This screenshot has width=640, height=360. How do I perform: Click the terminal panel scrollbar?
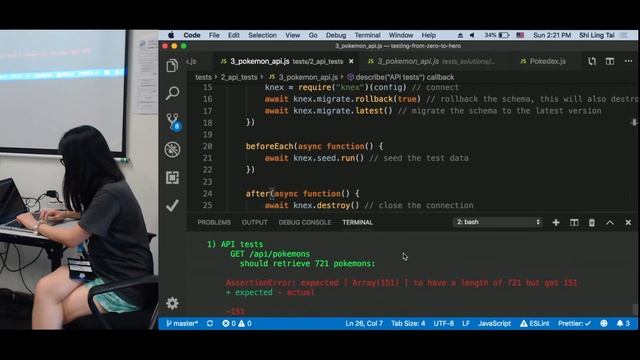(635, 309)
